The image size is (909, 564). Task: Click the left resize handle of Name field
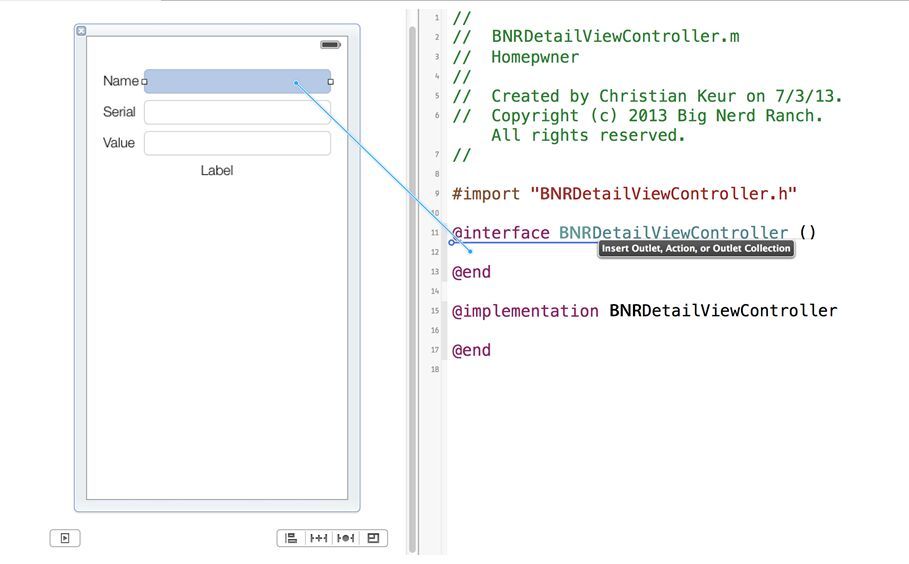coord(144,82)
